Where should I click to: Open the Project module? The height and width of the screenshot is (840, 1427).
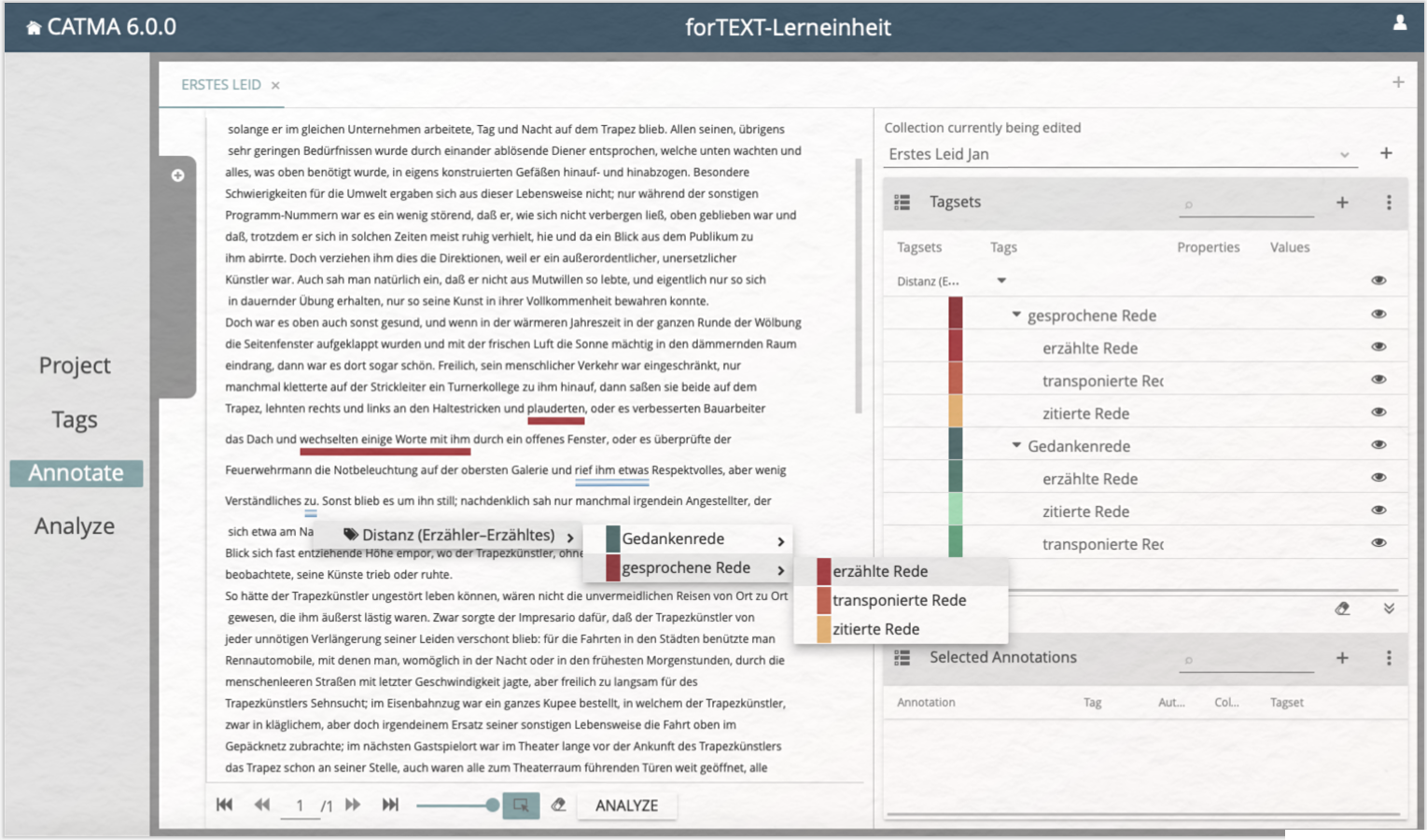click(x=75, y=365)
